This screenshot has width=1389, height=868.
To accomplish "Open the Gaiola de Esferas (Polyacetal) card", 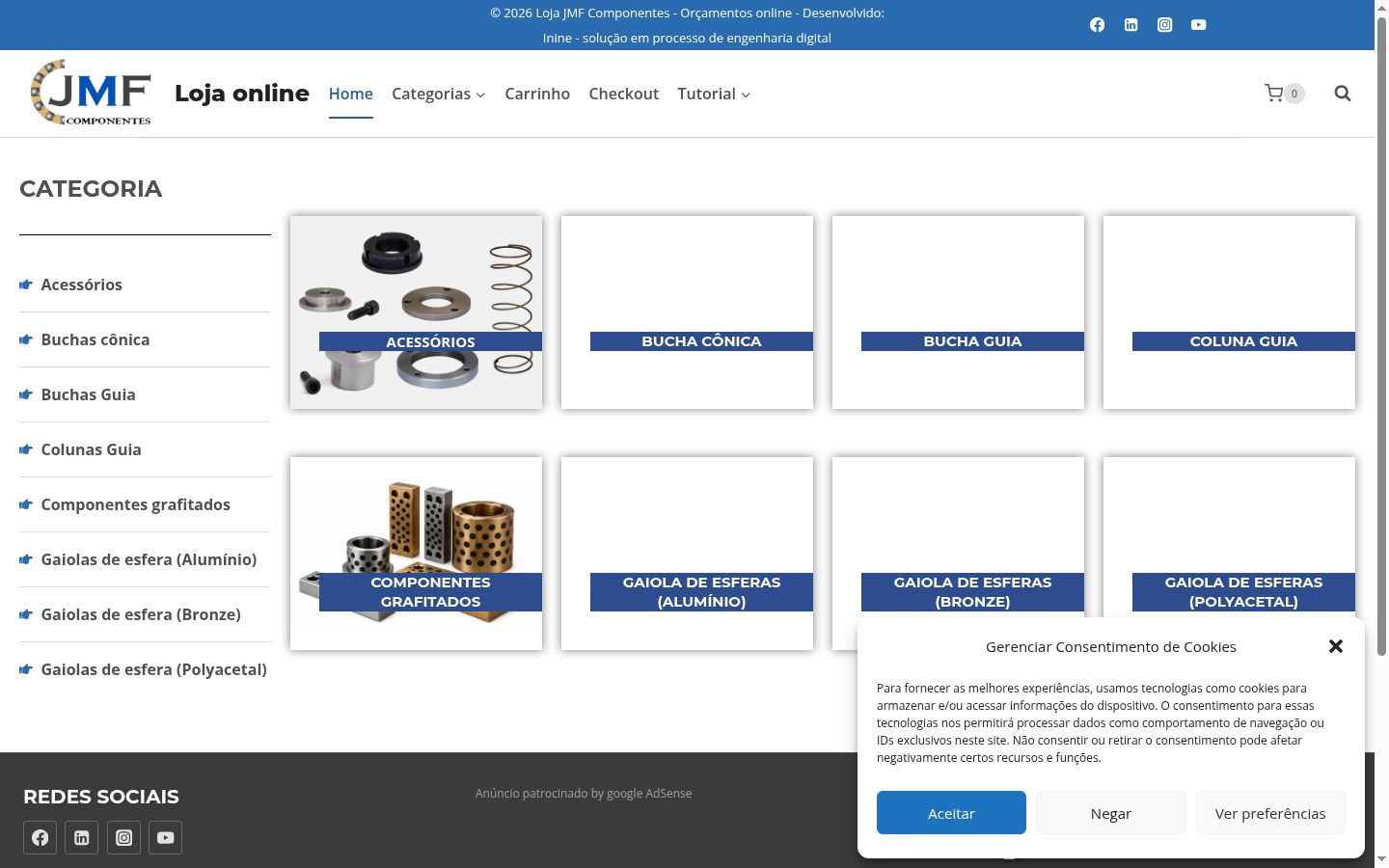I will pyautogui.click(x=1229, y=536).
